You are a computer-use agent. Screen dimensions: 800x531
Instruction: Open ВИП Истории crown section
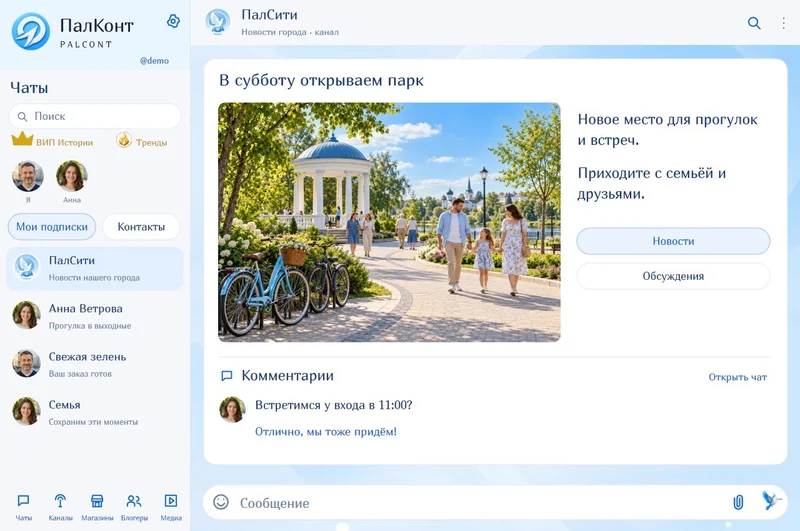click(52, 140)
